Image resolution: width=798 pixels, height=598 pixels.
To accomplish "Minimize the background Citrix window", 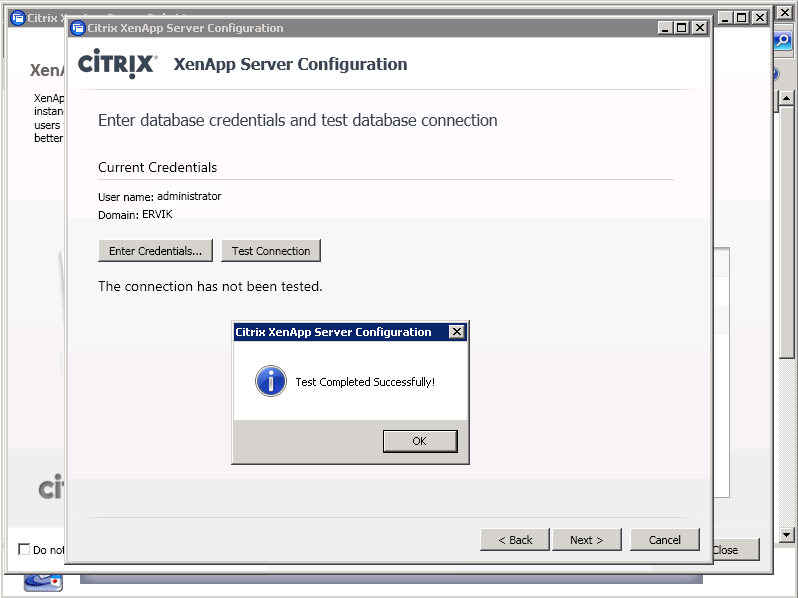I will (x=725, y=18).
